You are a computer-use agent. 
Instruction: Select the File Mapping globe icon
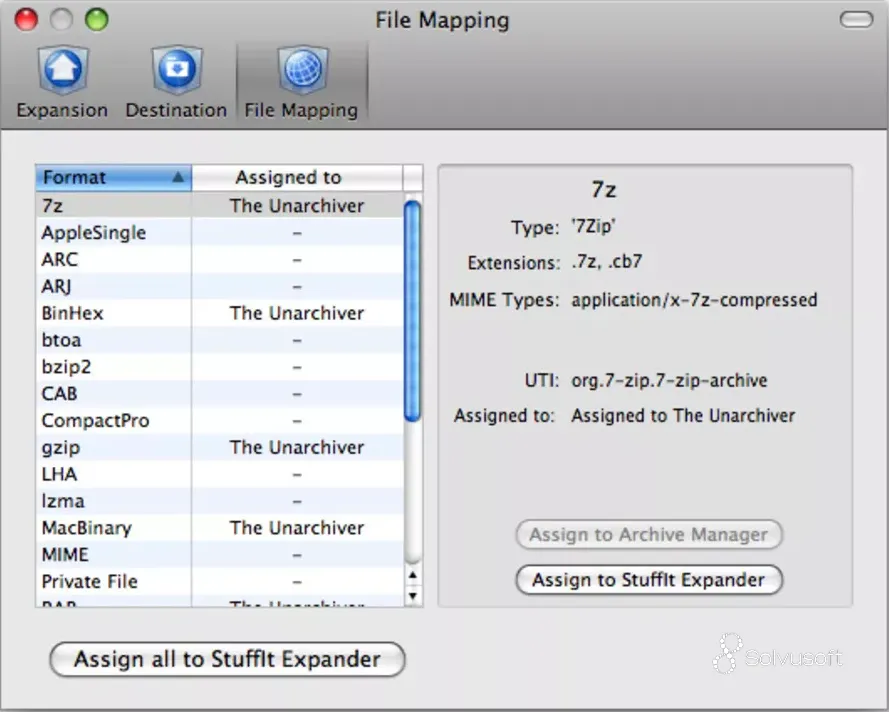pyautogui.click(x=302, y=69)
